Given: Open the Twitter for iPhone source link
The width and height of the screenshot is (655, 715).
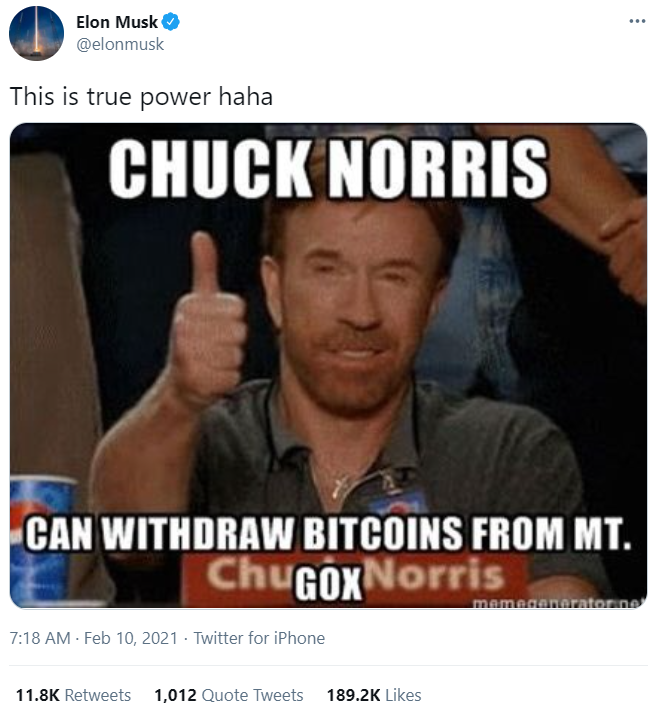Looking at the screenshot, I should click(x=259, y=638).
